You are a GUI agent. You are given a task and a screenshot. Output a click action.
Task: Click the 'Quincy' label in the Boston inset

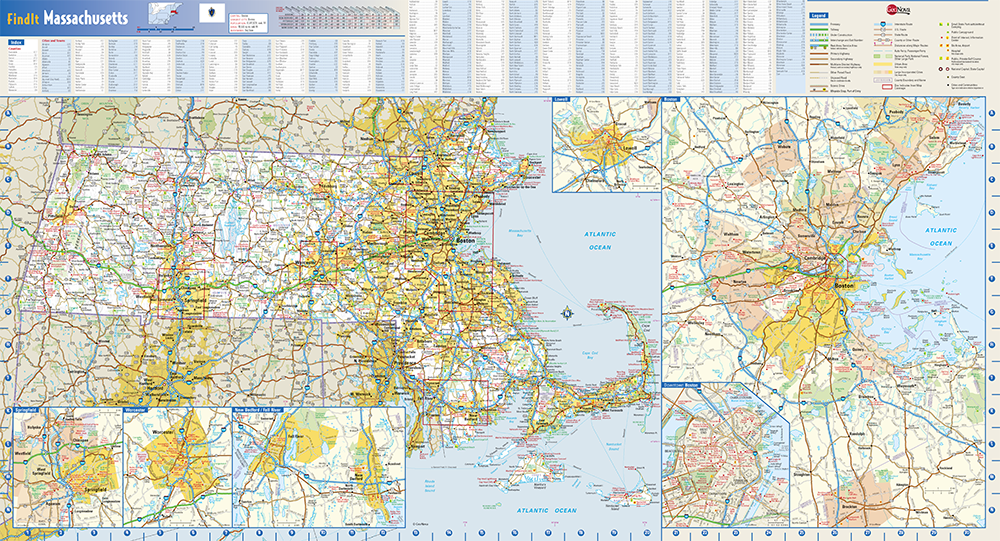coord(858,350)
